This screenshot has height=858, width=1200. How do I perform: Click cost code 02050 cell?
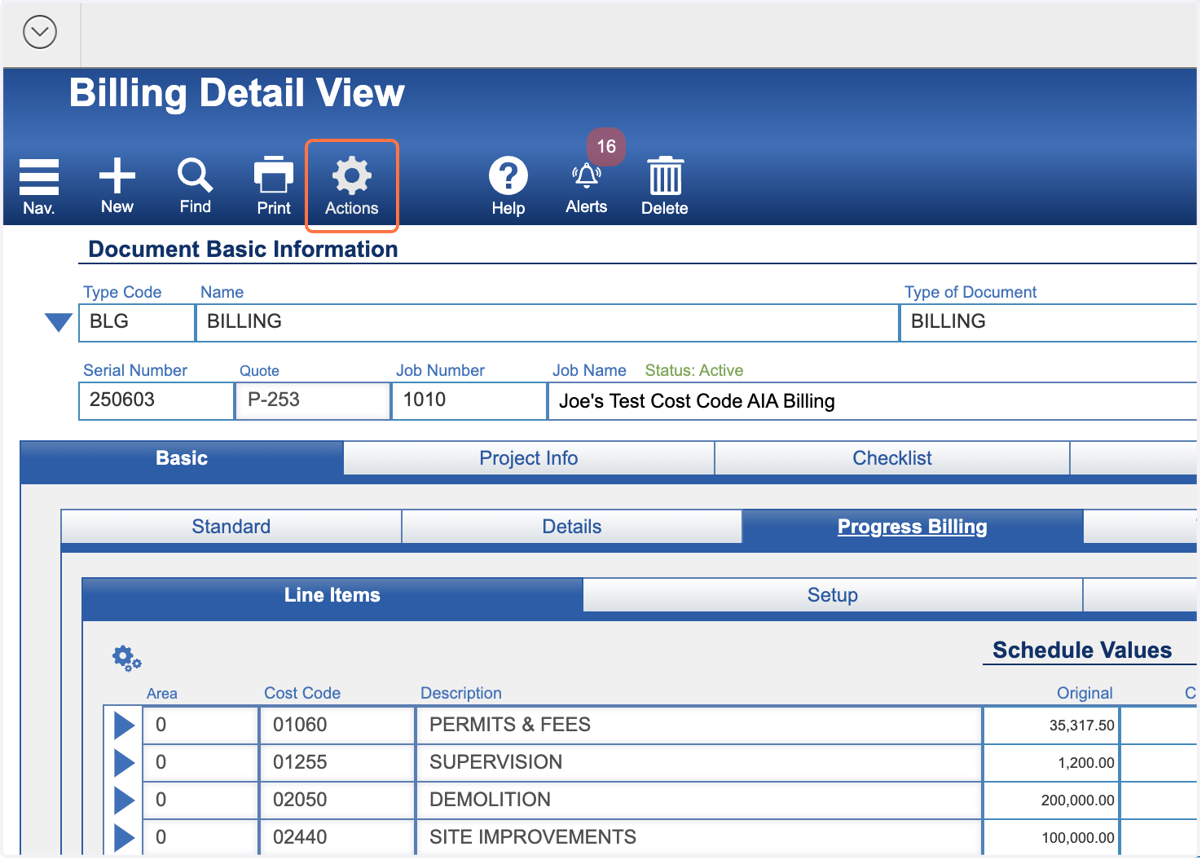337,800
